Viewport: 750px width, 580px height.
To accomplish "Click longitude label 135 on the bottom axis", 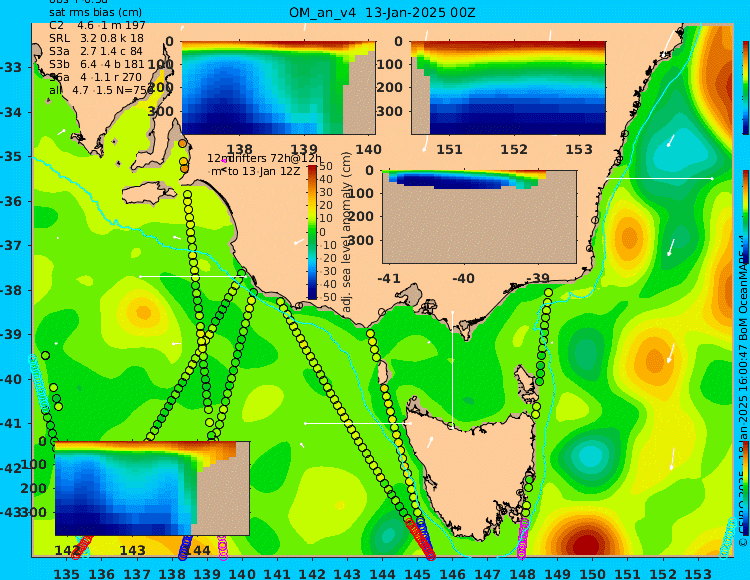I will click(x=66, y=573).
